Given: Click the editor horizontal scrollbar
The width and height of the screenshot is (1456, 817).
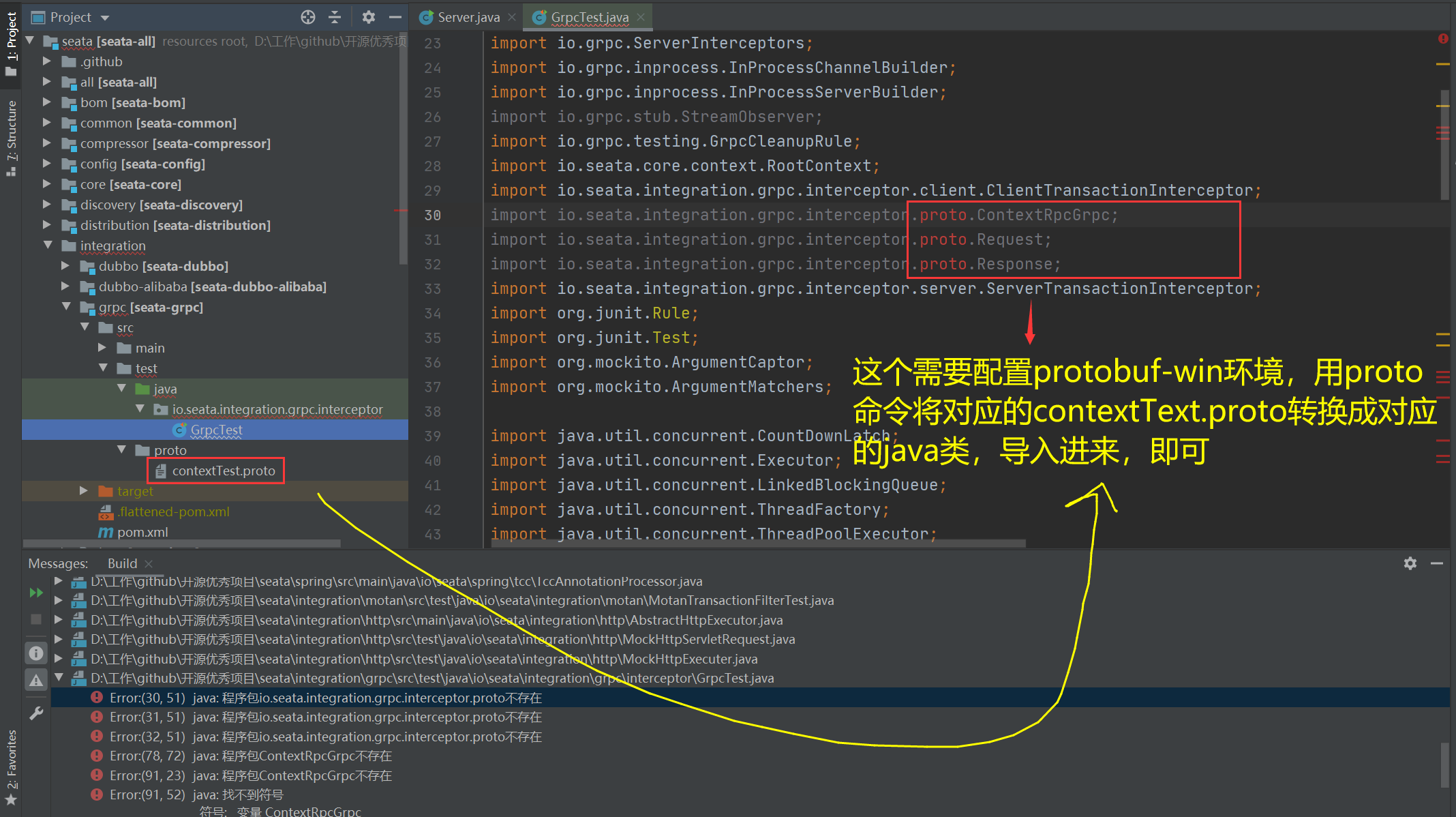Looking at the screenshot, I should 757,544.
